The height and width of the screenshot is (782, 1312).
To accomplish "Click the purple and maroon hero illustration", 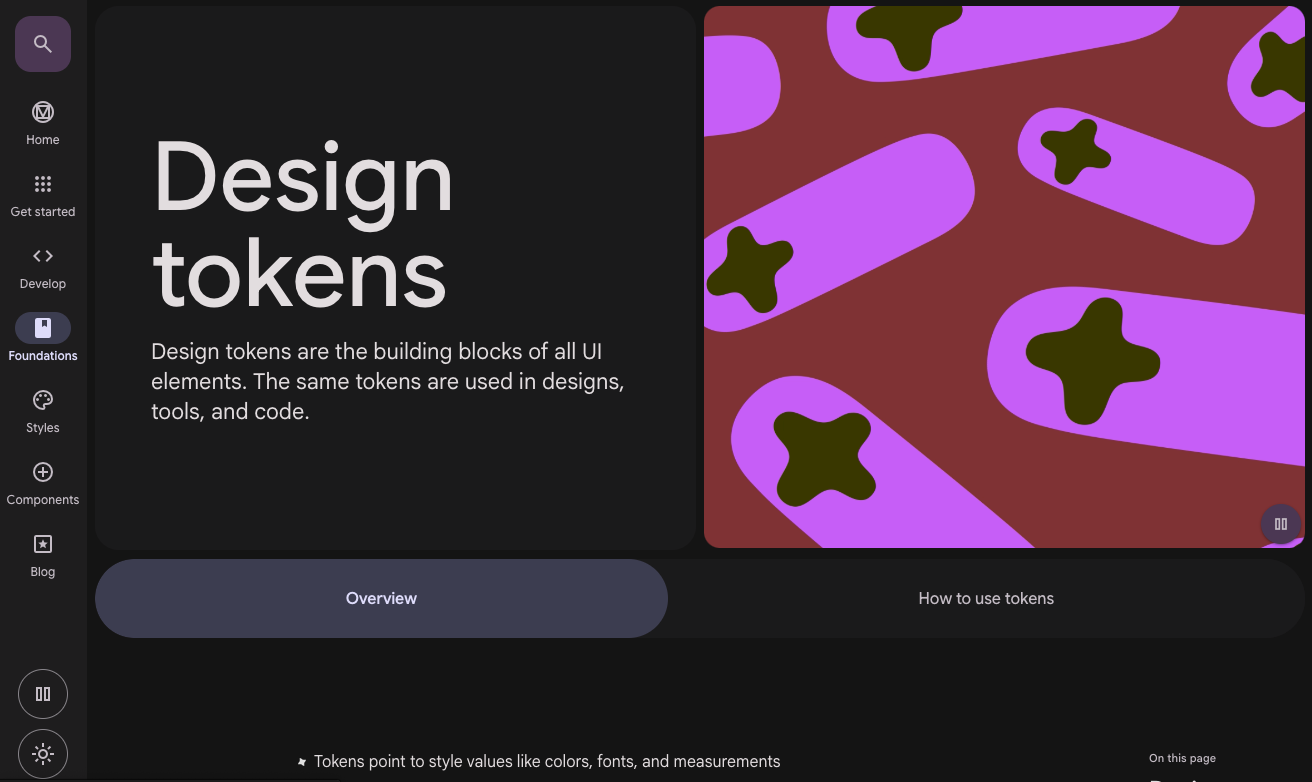I will click(1004, 277).
